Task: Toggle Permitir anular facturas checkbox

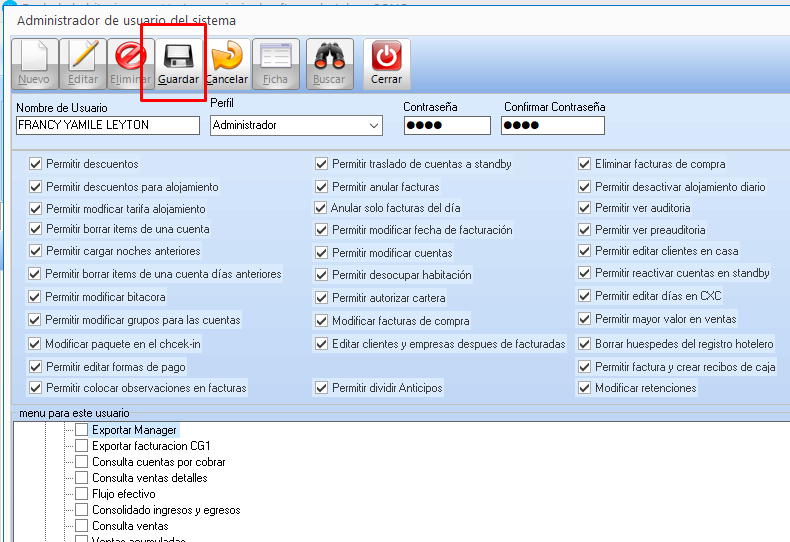Action: 322,187
